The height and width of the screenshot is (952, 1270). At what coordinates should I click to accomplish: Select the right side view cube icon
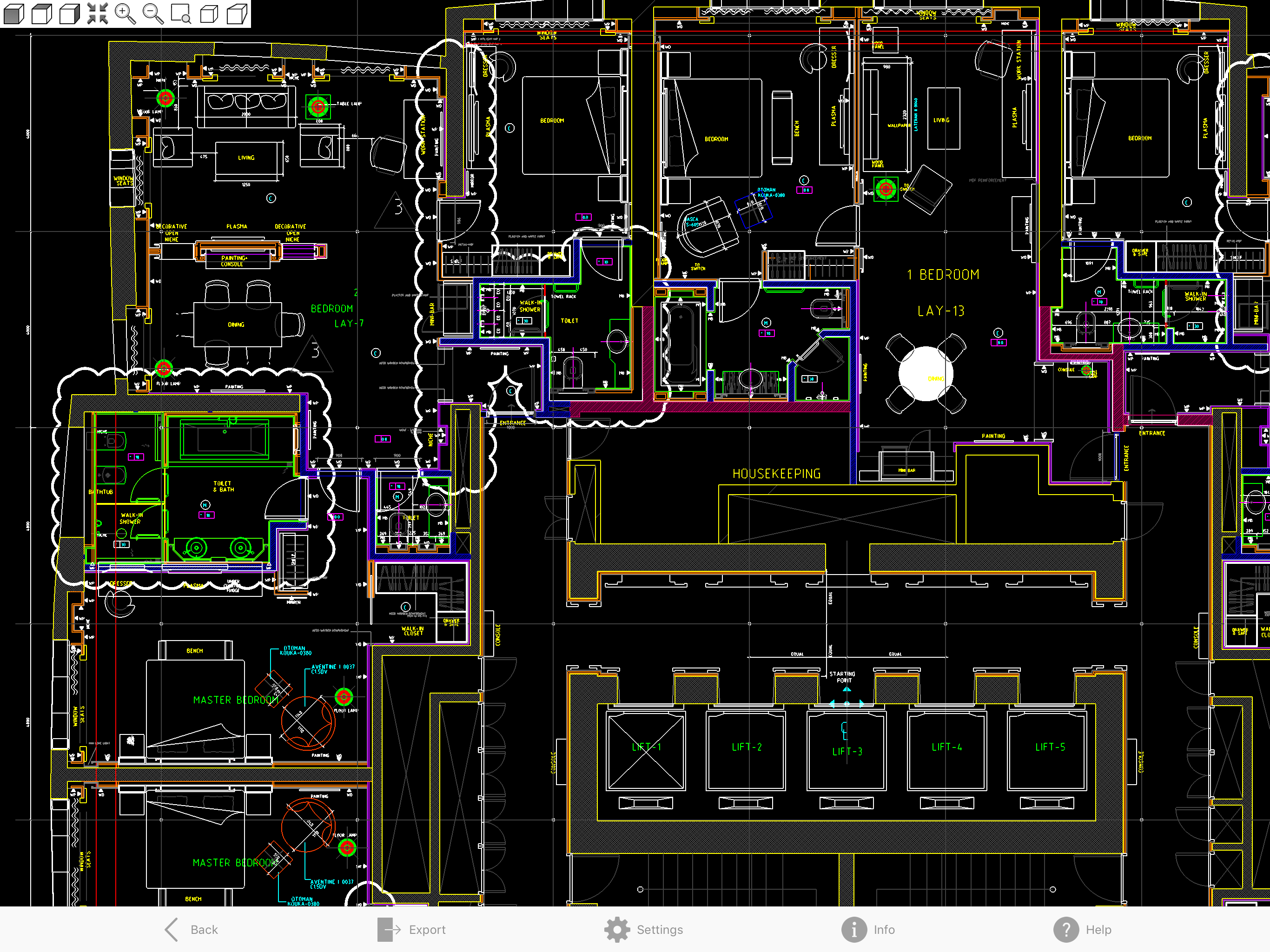click(x=69, y=13)
